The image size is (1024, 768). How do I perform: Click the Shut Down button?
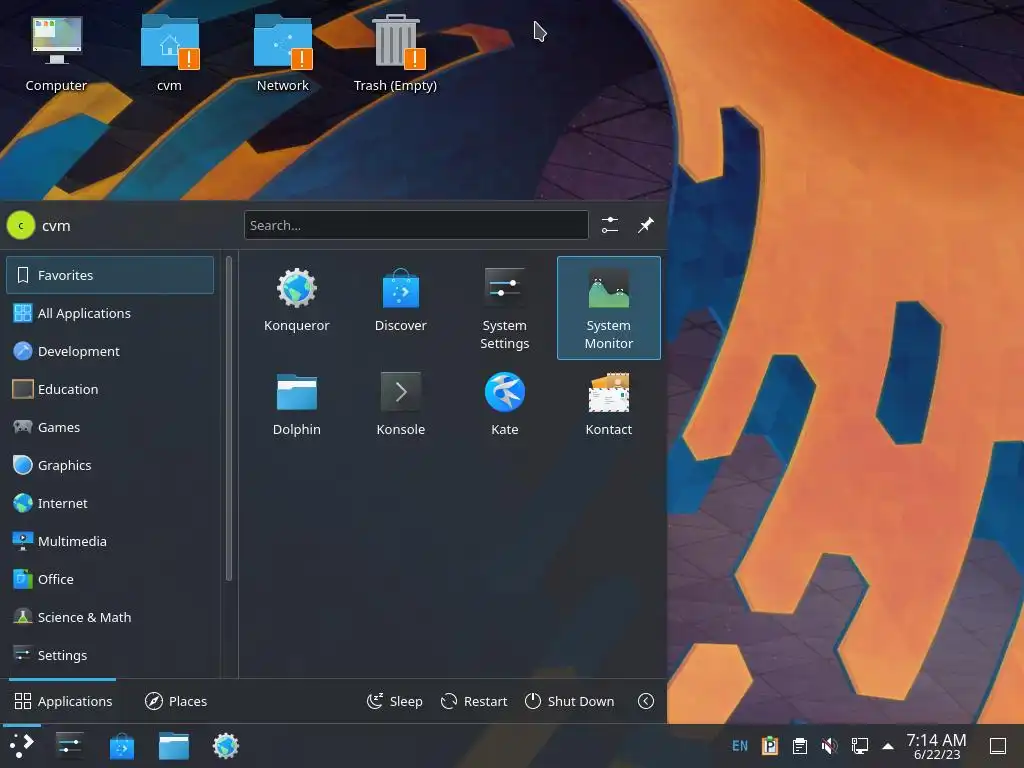(569, 701)
